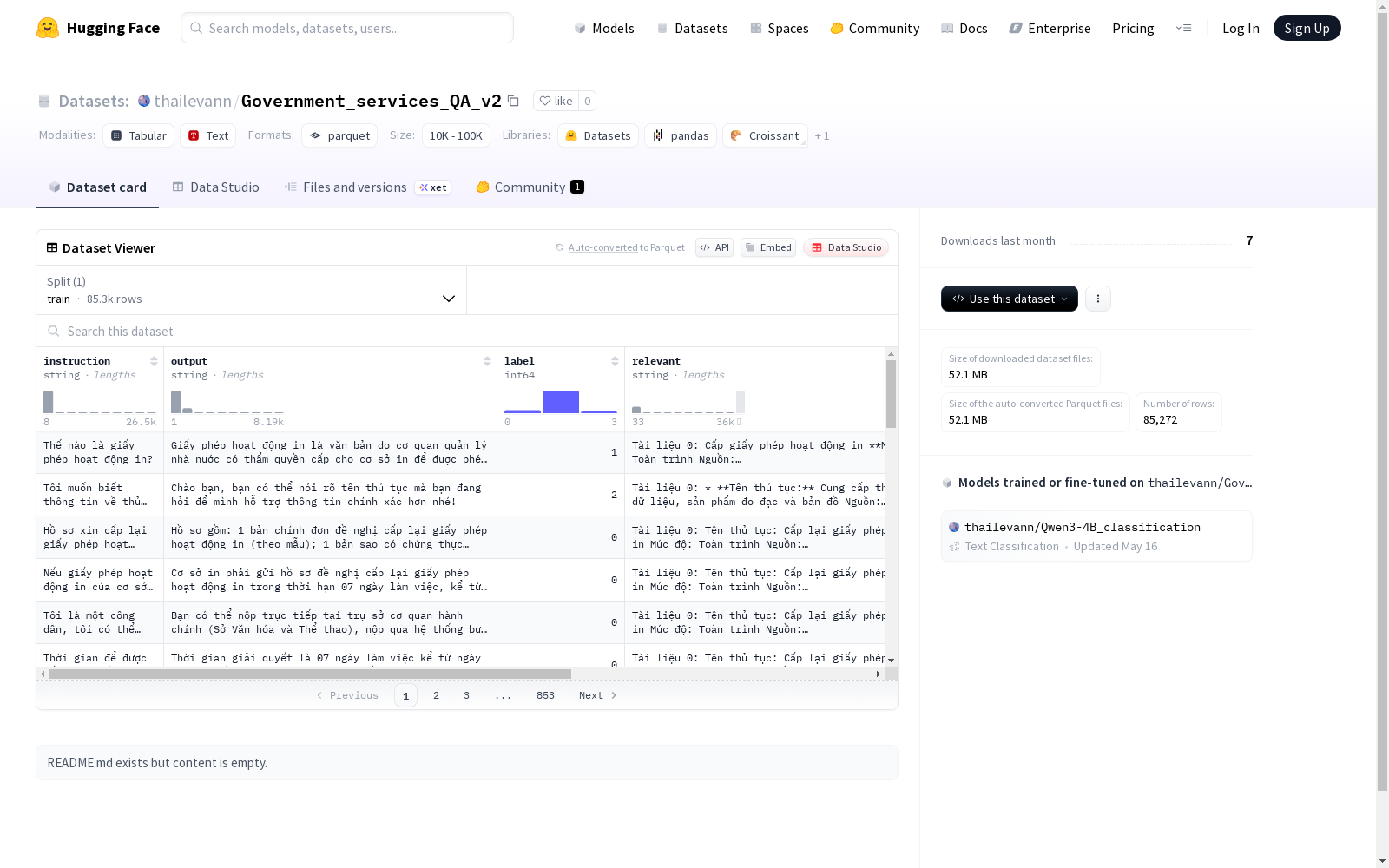Image resolution: width=1389 pixels, height=868 pixels.
Task: Click the relevant column header
Action: [x=656, y=361]
